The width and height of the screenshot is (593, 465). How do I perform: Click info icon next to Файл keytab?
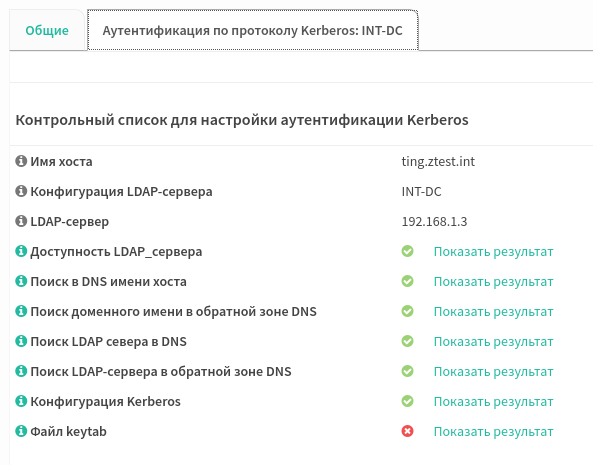tap(21, 431)
